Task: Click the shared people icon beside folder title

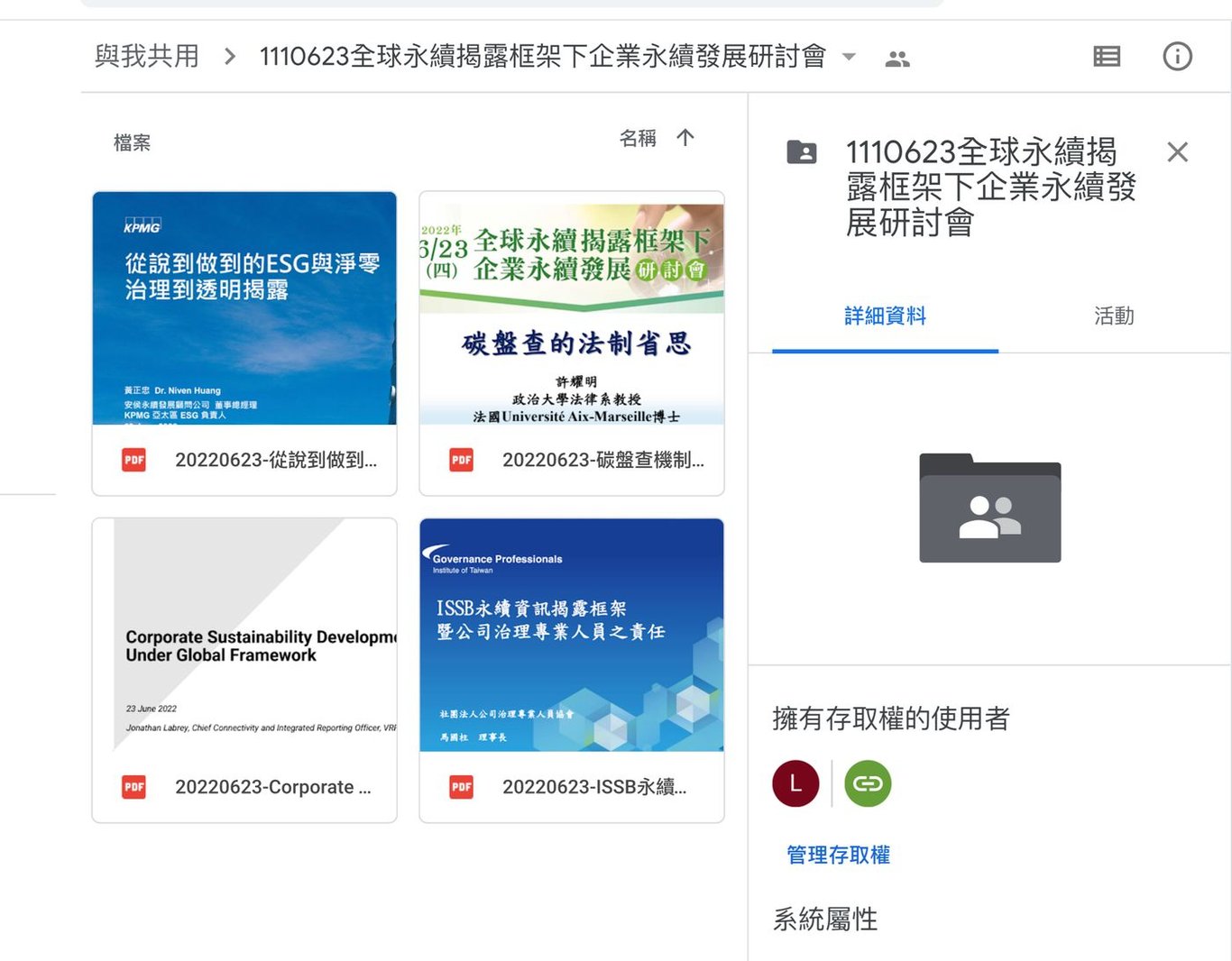Action: 897,59
